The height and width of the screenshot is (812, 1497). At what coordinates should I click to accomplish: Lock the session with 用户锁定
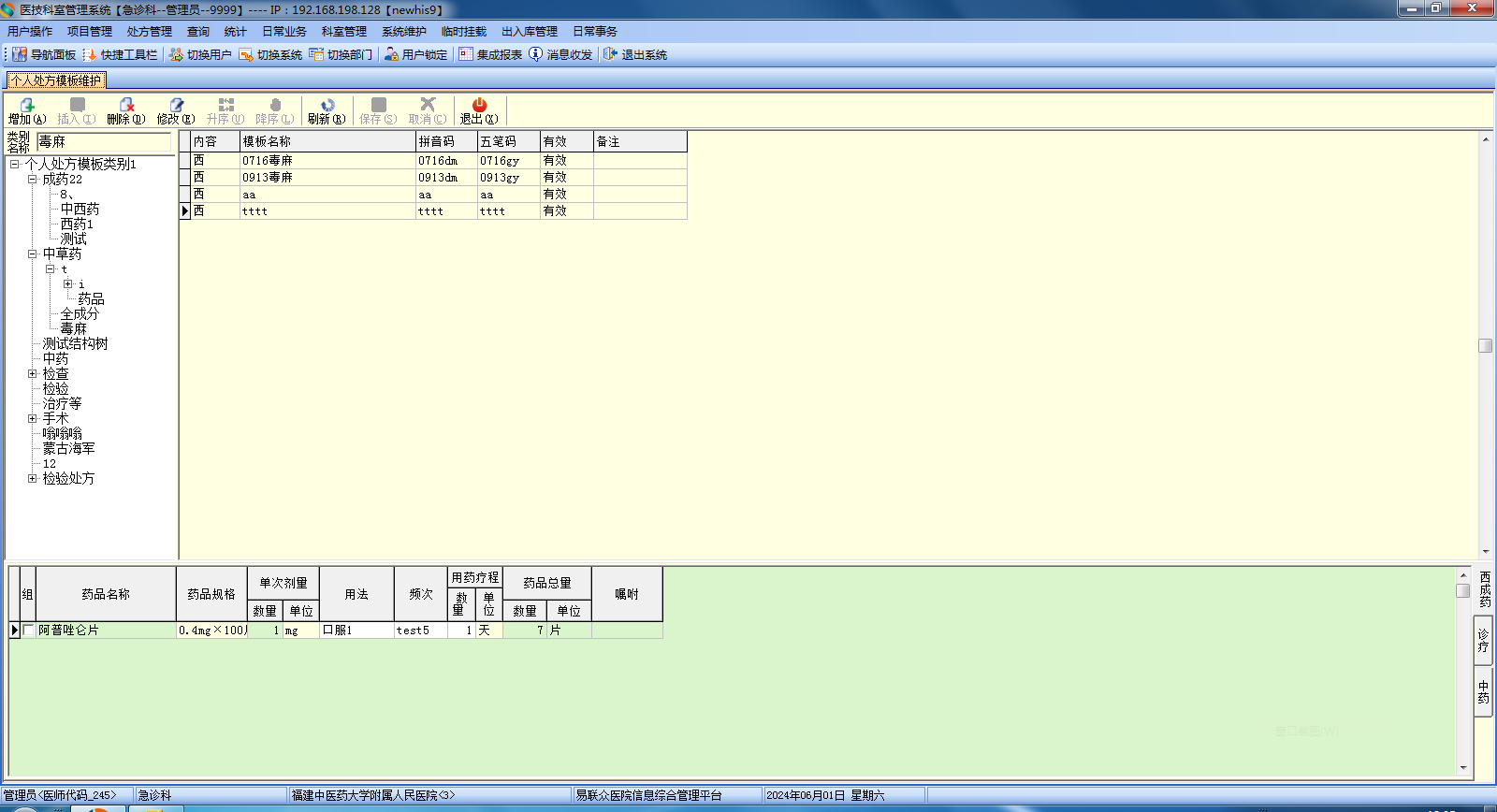(x=415, y=54)
